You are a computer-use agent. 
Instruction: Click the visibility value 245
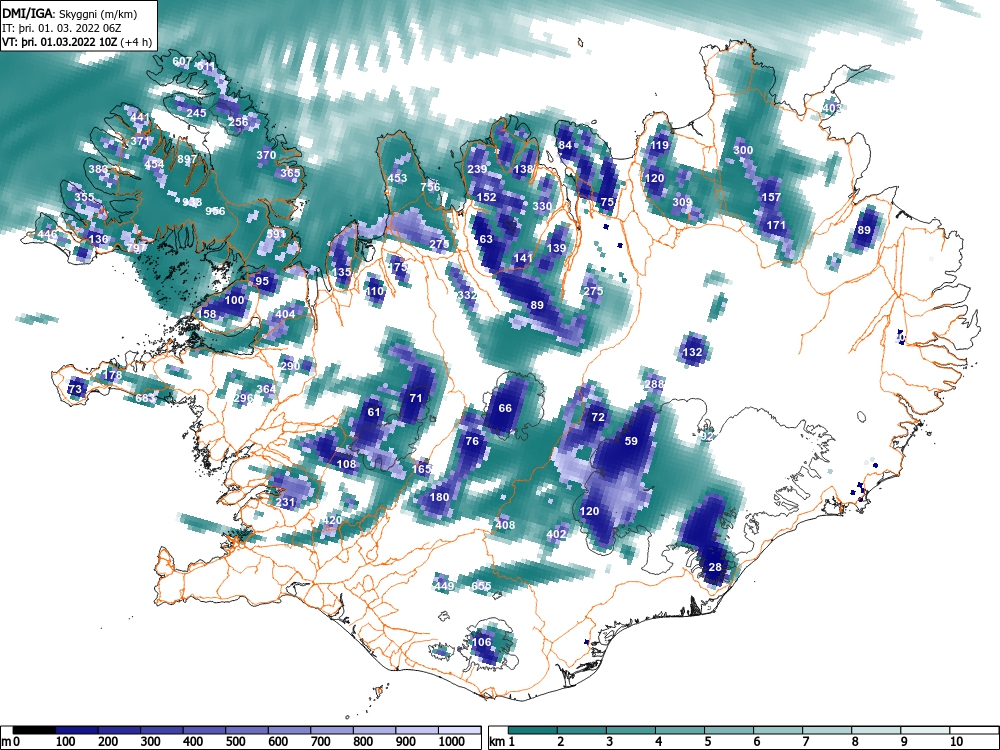pos(196,113)
